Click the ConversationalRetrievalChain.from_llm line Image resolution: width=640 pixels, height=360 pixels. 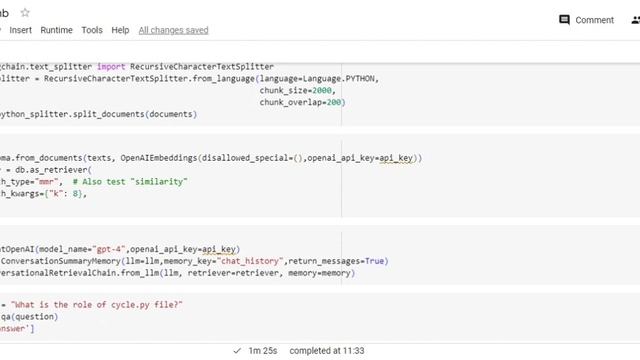pyautogui.click(x=178, y=273)
